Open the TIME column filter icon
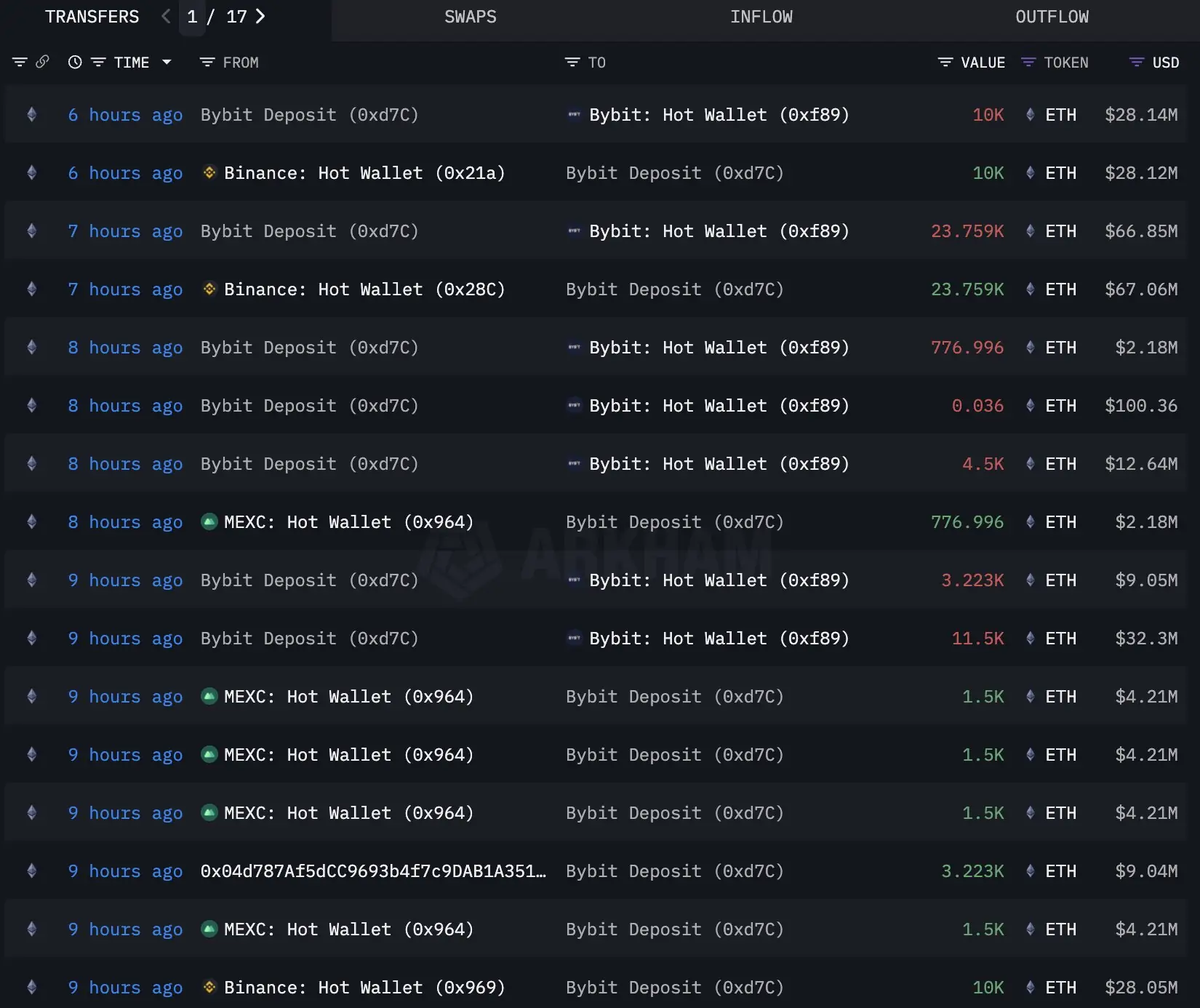 (x=98, y=63)
